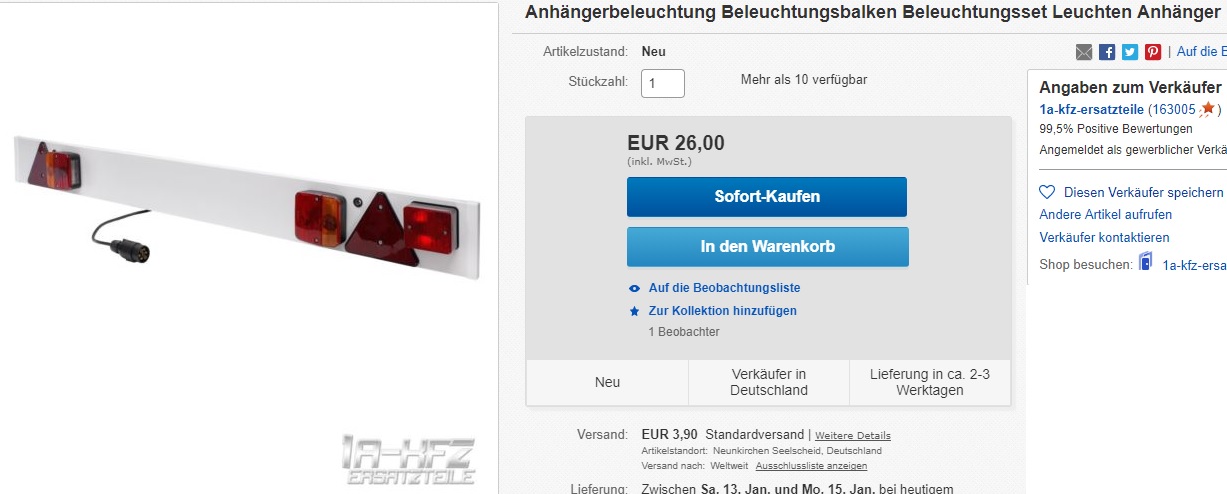Add item with In den Warenkorb

(768, 247)
